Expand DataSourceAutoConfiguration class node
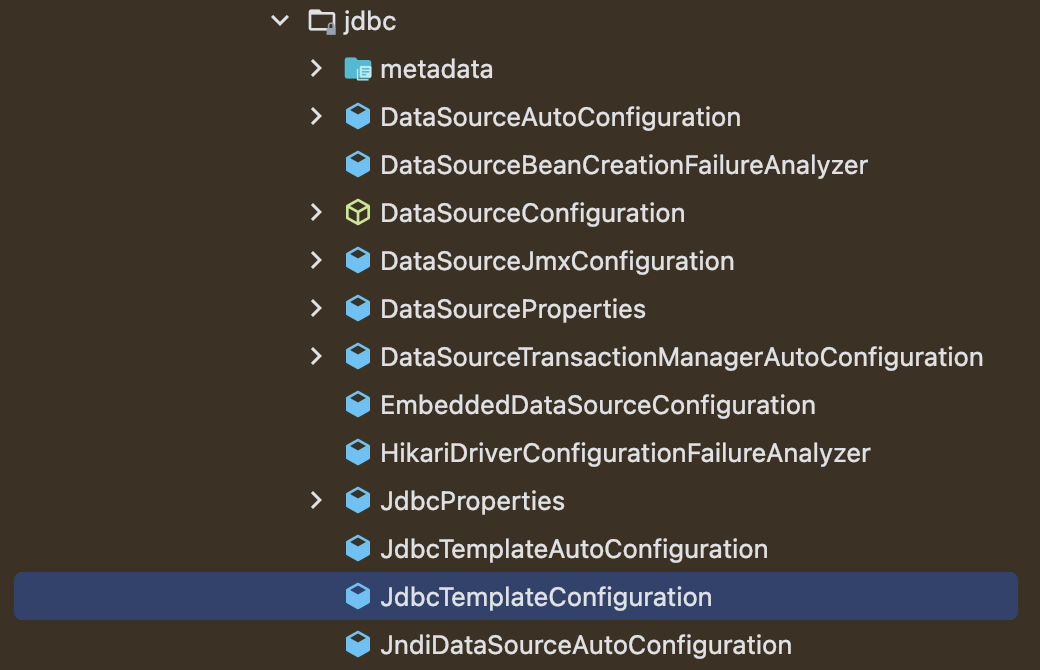The height and width of the screenshot is (670, 1040). [316, 117]
